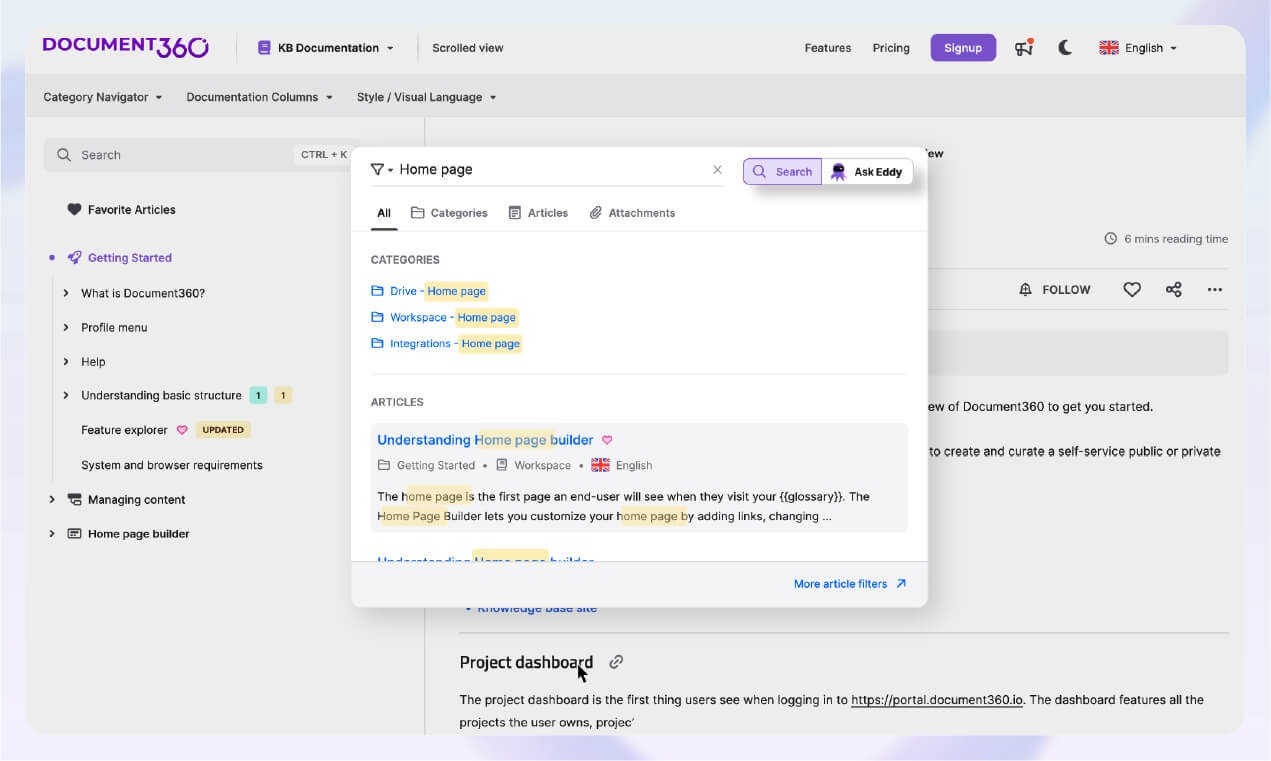Like the article with heart icon
Image resolution: width=1271 pixels, height=761 pixels.
click(1132, 290)
